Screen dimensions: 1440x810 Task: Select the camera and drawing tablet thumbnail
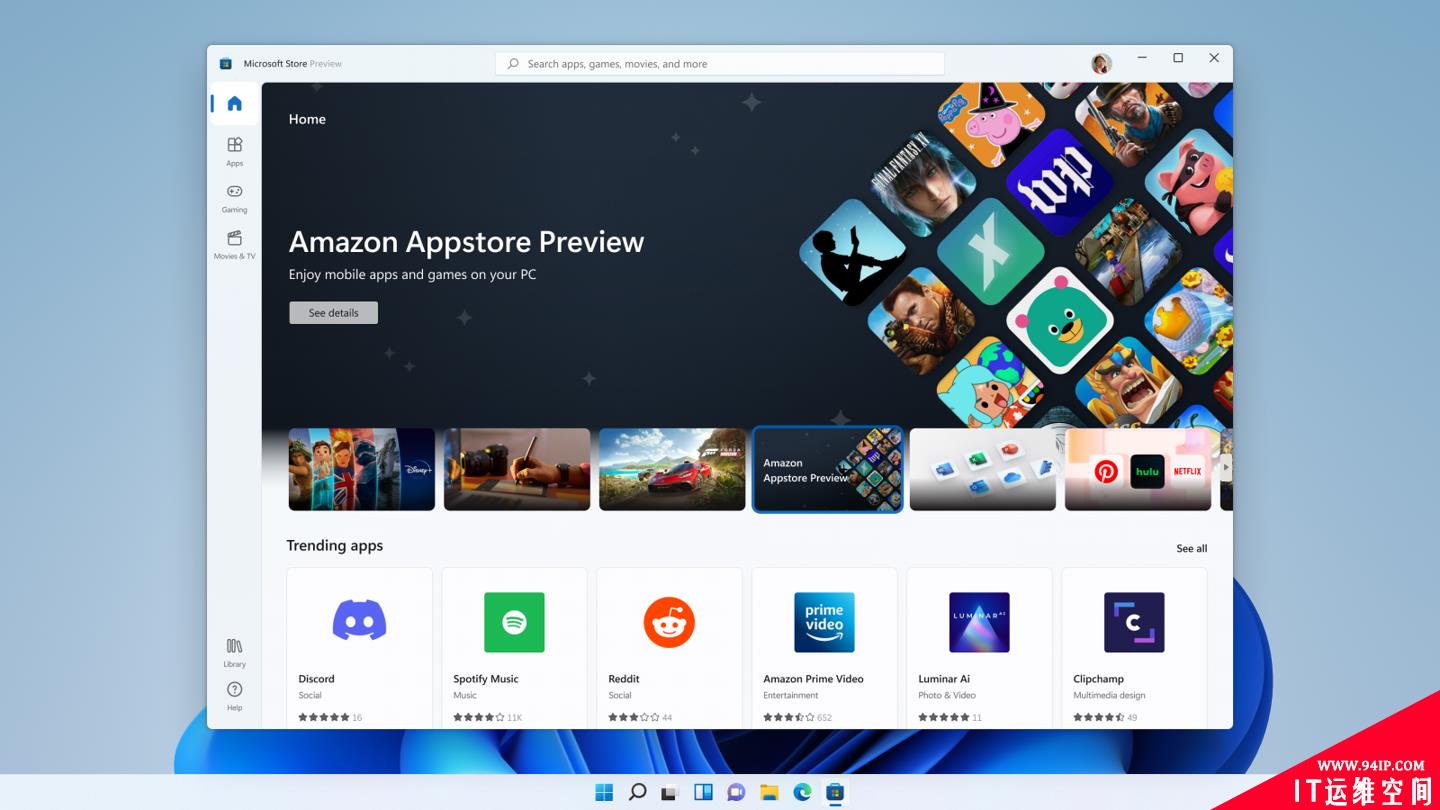coord(517,470)
